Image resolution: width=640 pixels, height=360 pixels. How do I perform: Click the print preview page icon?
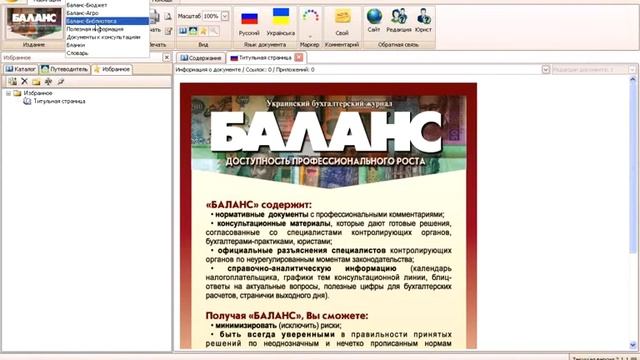tap(168, 16)
